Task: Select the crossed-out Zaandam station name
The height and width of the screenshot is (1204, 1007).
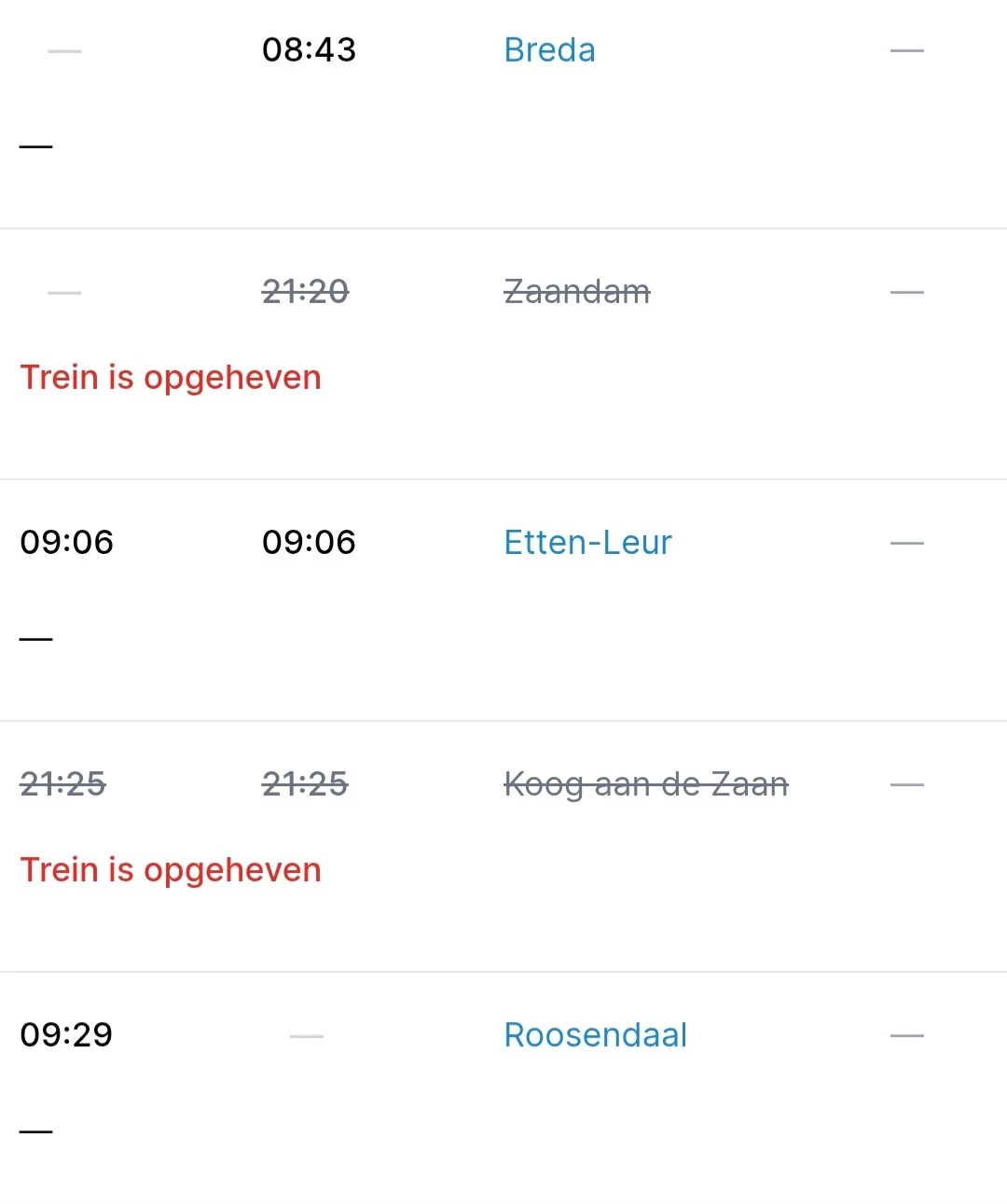Action: click(x=576, y=292)
